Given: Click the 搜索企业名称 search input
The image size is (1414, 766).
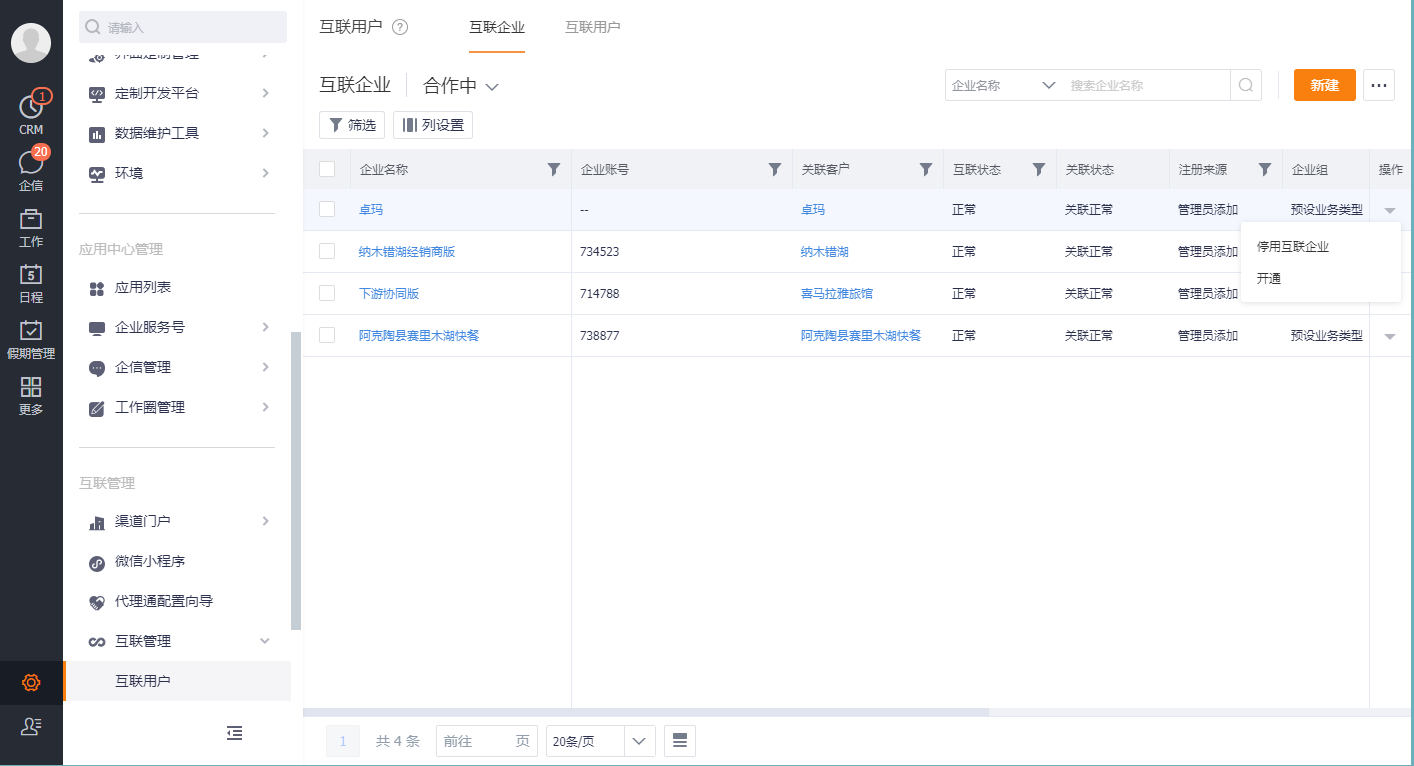Looking at the screenshot, I should pos(1147,85).
